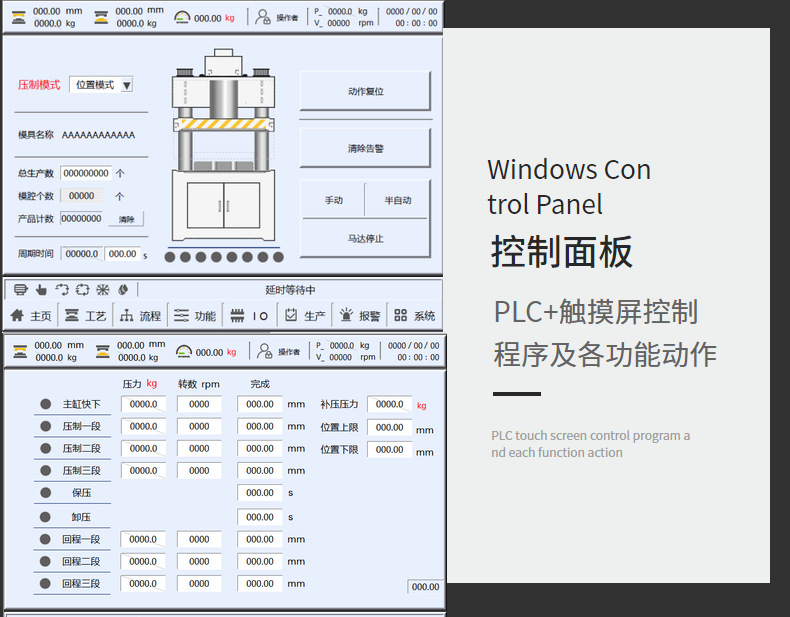Click the 位置下限 value field

pyautogui.click(x=389, y=449)
